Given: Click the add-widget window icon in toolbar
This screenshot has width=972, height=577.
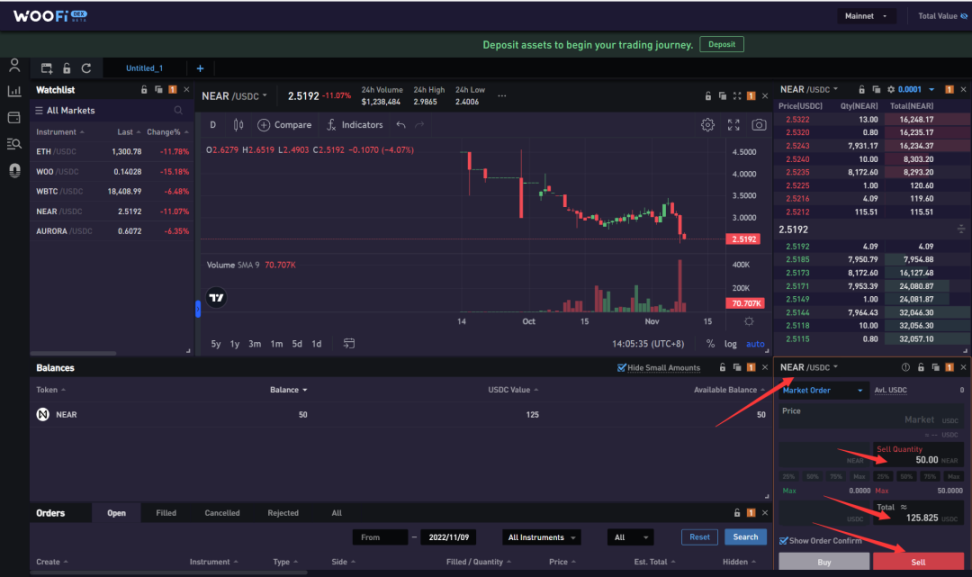Looking at the screenshot, I should 46,68.
